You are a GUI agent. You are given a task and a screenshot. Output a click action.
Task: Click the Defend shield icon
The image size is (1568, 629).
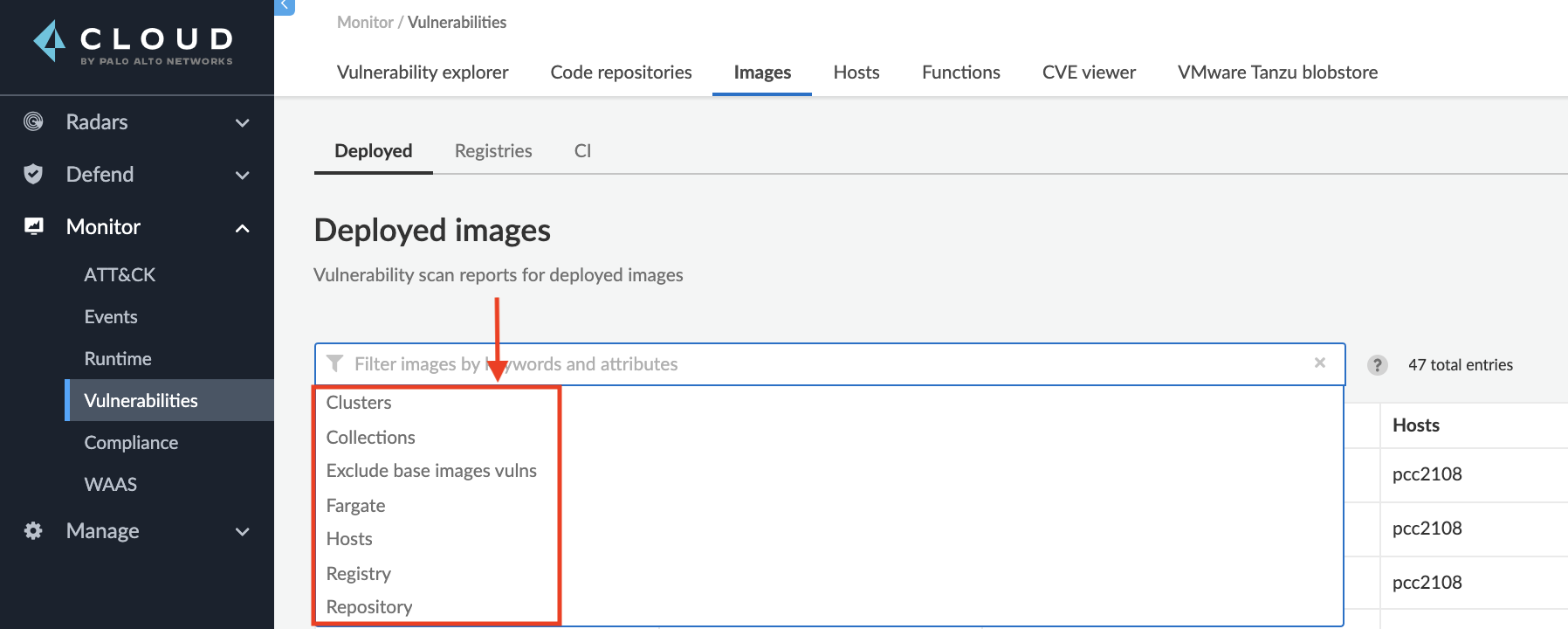point(33,174)
